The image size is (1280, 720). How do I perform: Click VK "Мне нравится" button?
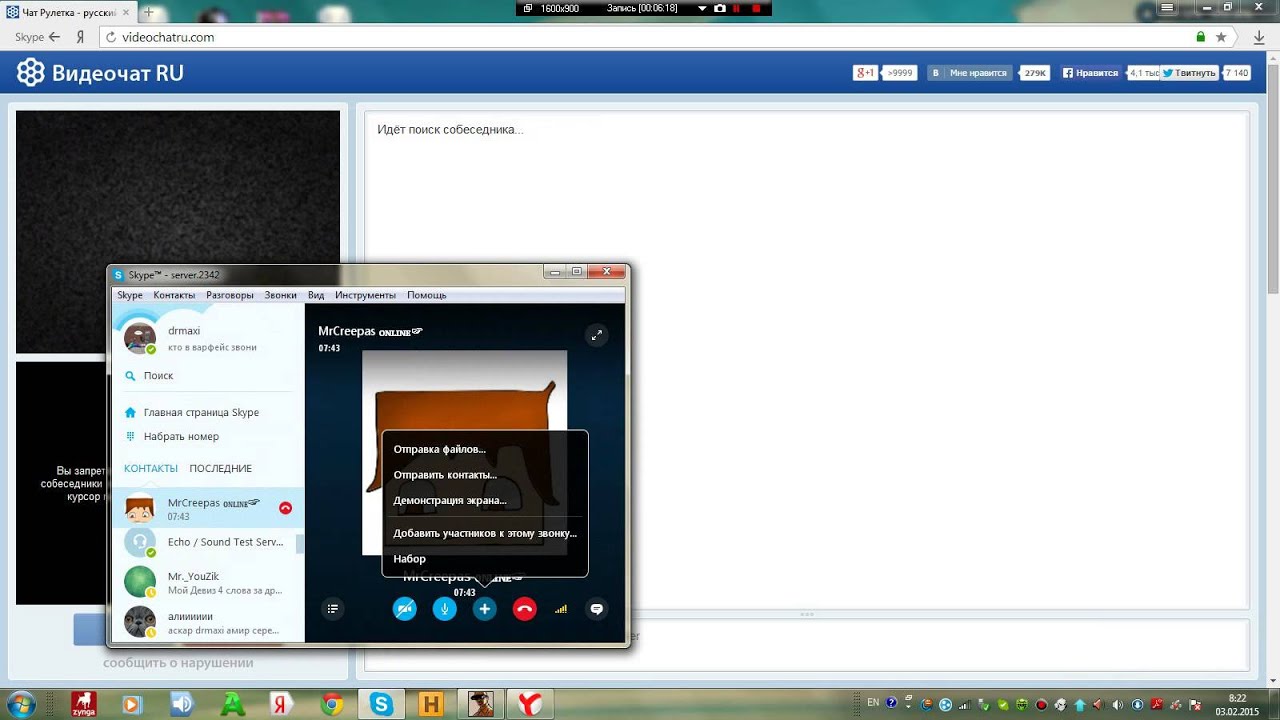point(970,73)
